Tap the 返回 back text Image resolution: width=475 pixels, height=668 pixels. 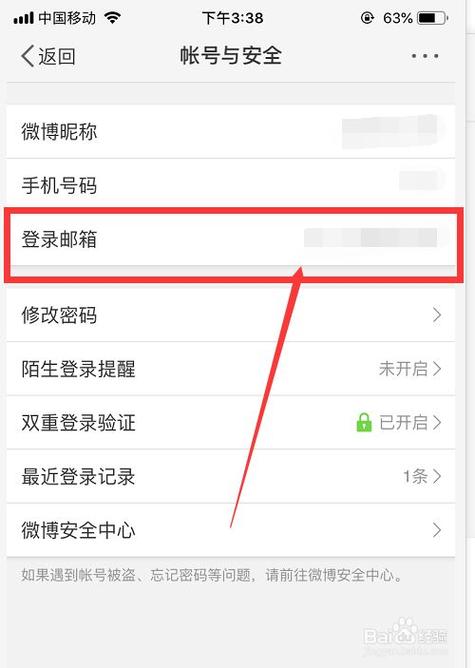point(57,56)
